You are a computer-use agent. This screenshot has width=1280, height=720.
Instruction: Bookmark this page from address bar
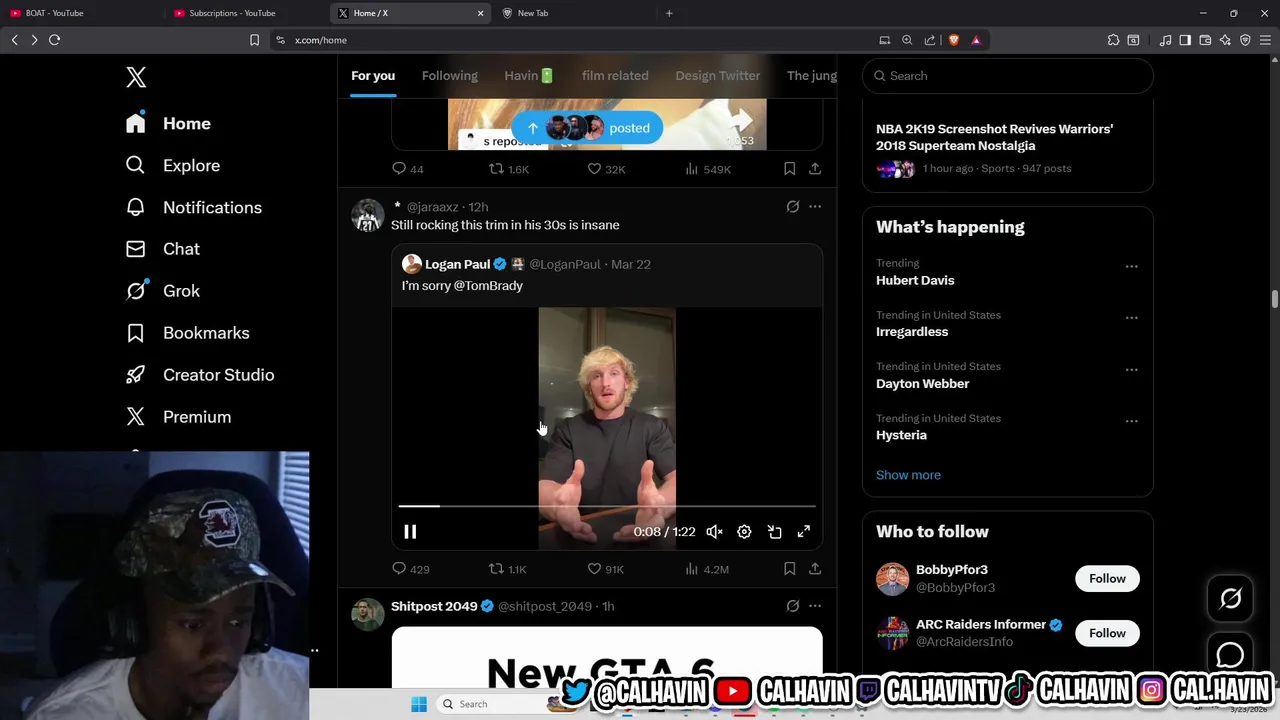point(254,40)
